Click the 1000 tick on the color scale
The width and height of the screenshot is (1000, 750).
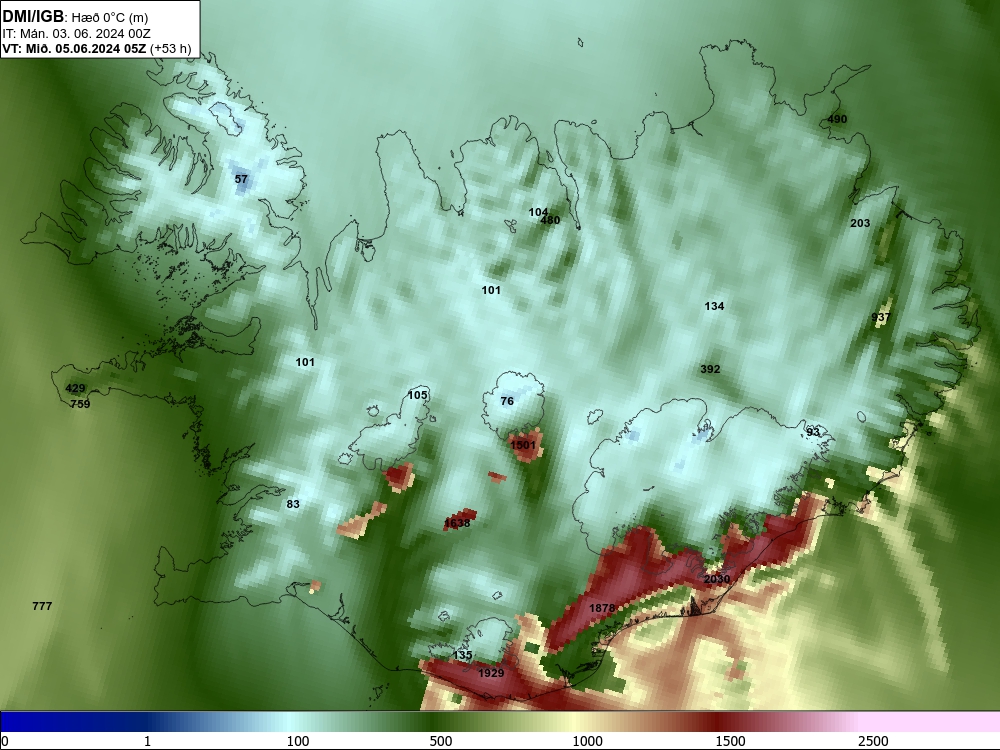point(587,741)
